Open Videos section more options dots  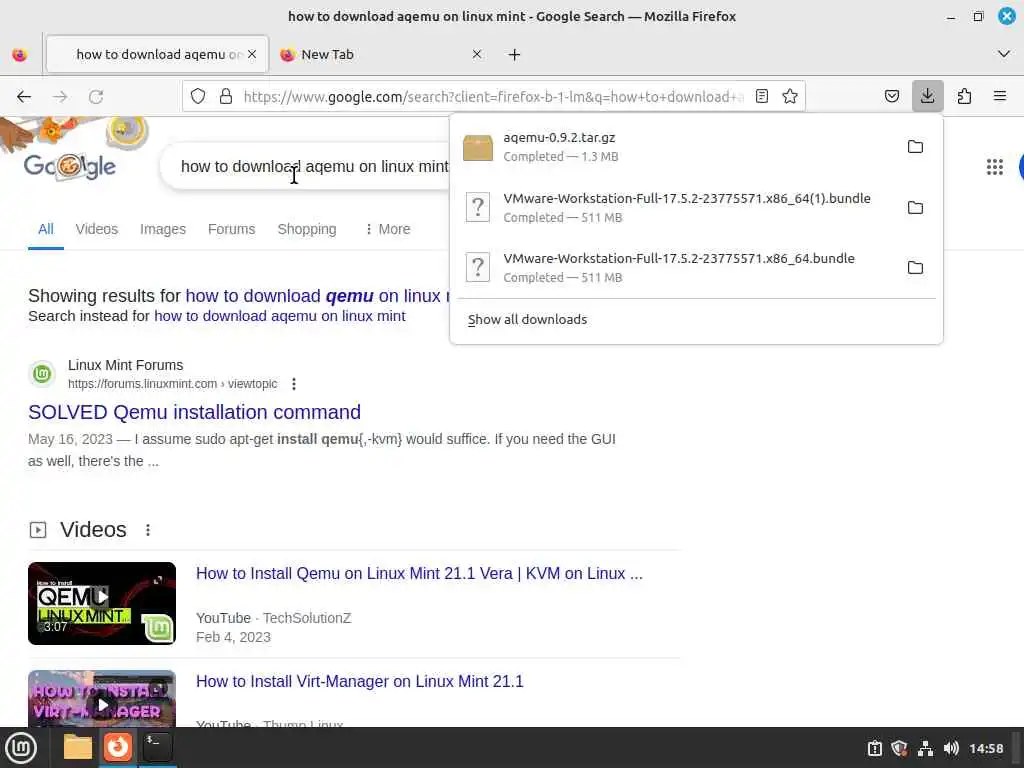click(148, 530)
